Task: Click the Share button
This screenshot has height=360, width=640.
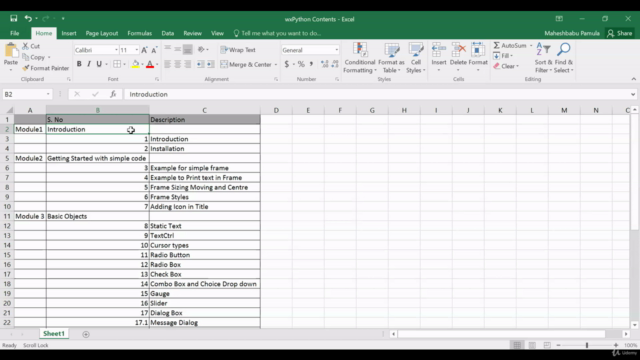Action: point(620,33)
